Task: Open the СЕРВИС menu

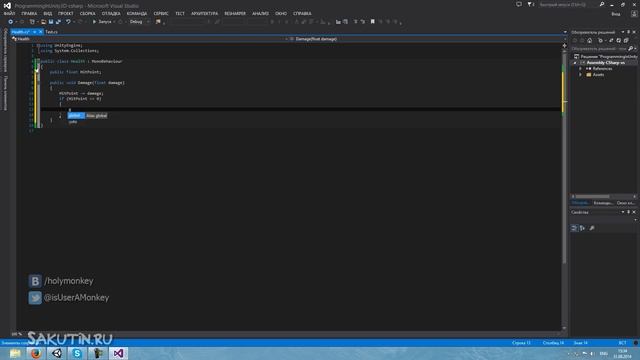Action: (161, 13)
